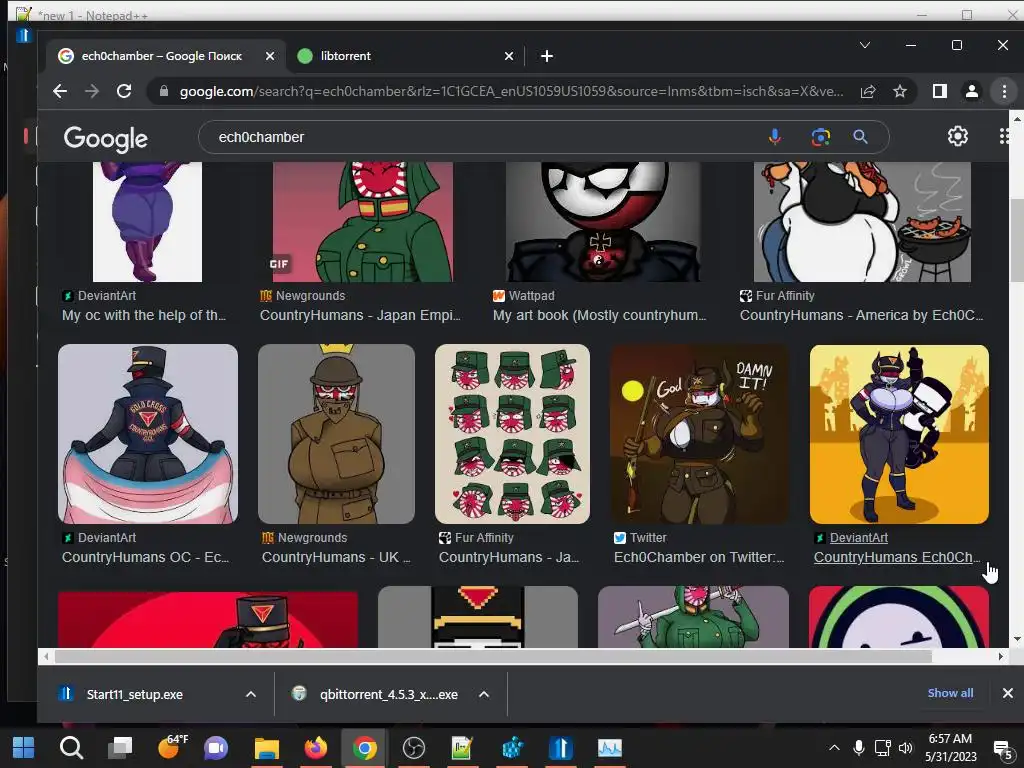Viewport: 1024px width, 768px height.
Task: Select the Gold Cross jacket thumbnail
Action: pyautogui.click(x=148, y=434)
